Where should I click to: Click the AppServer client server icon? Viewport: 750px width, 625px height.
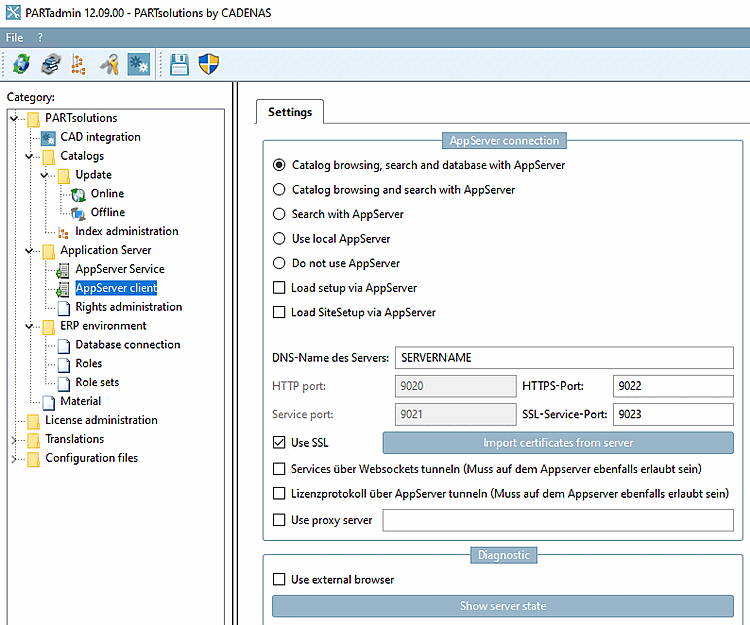pos(63,289)
